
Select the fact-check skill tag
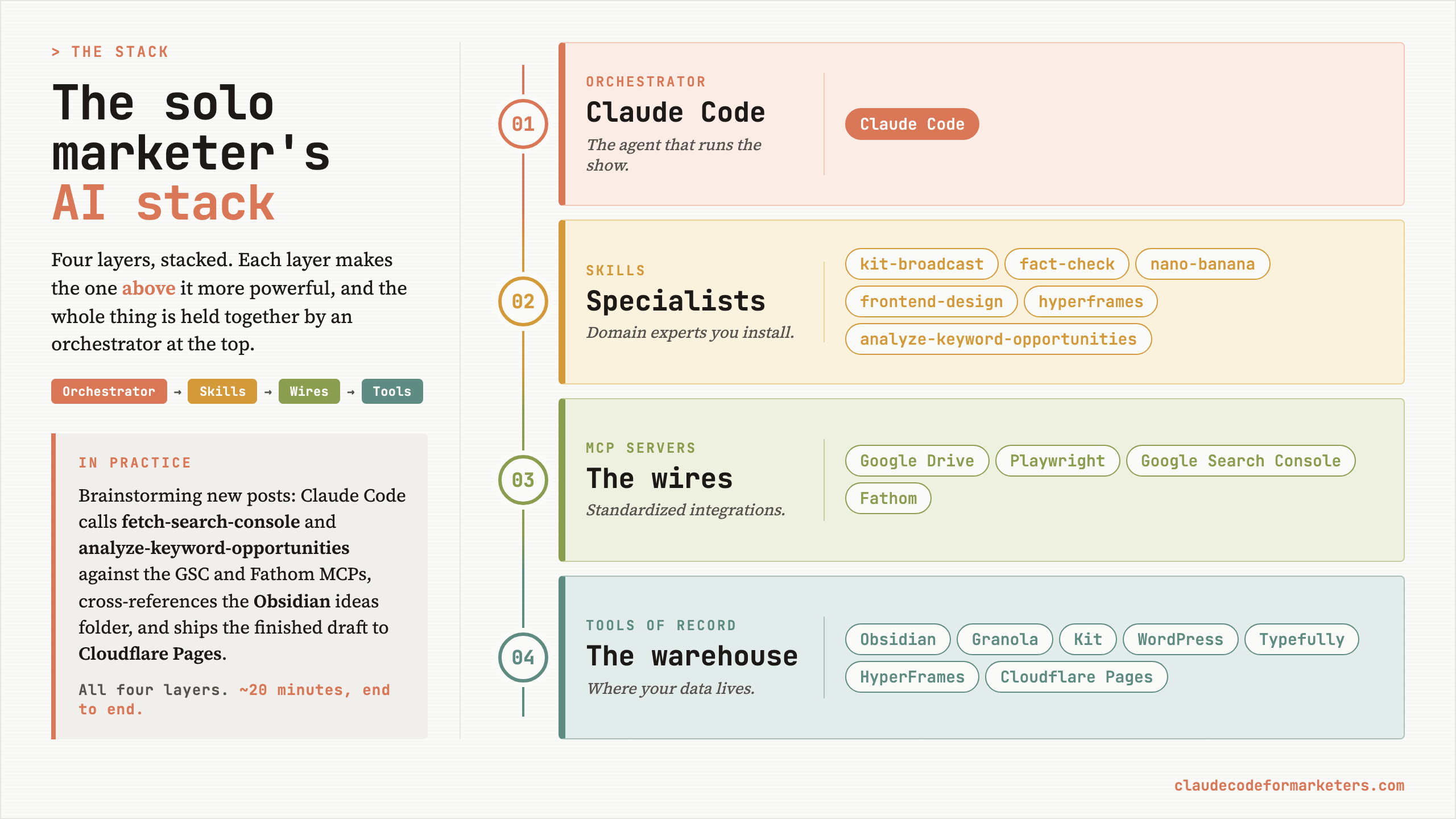pyautogui.click(x=1066, y=264)
